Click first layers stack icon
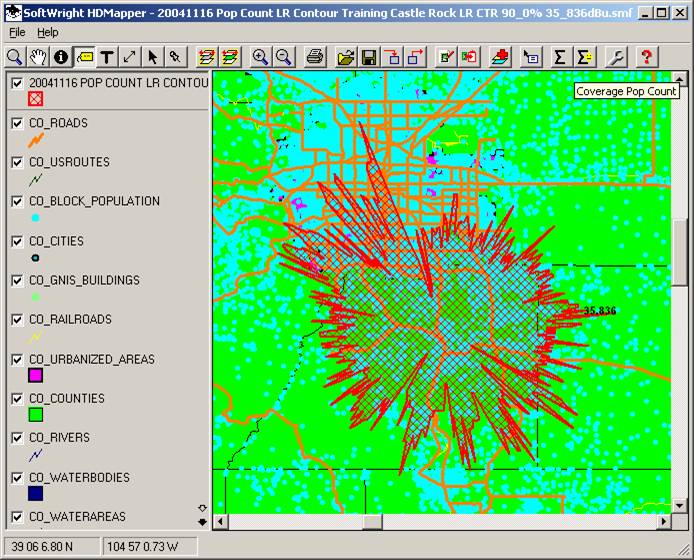Screen dimensions: 694x560 (207, 57)
